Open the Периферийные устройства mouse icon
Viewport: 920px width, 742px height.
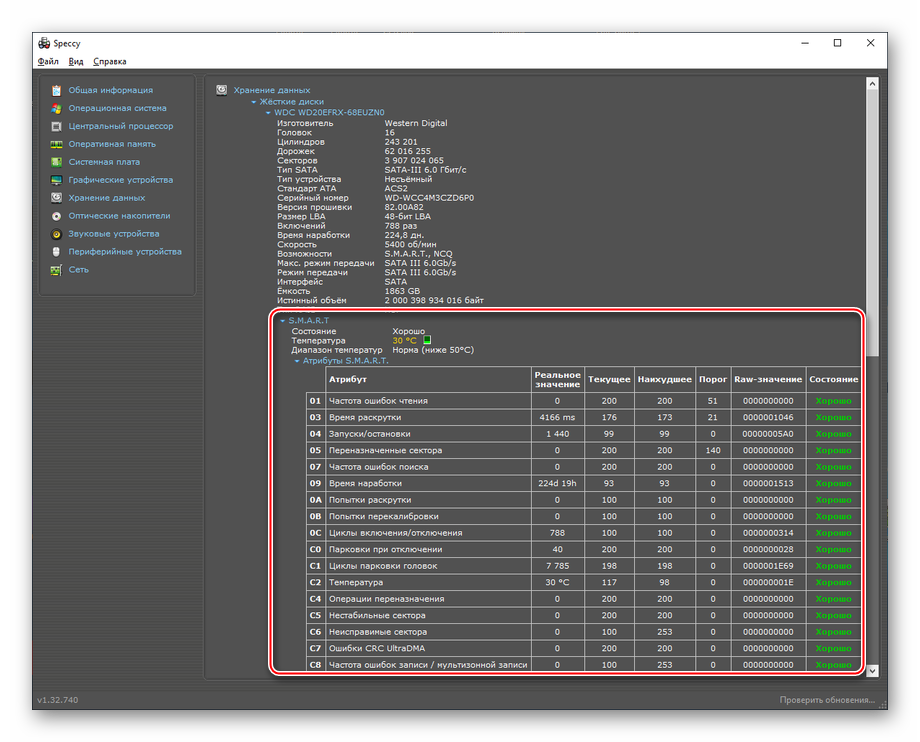57,252
